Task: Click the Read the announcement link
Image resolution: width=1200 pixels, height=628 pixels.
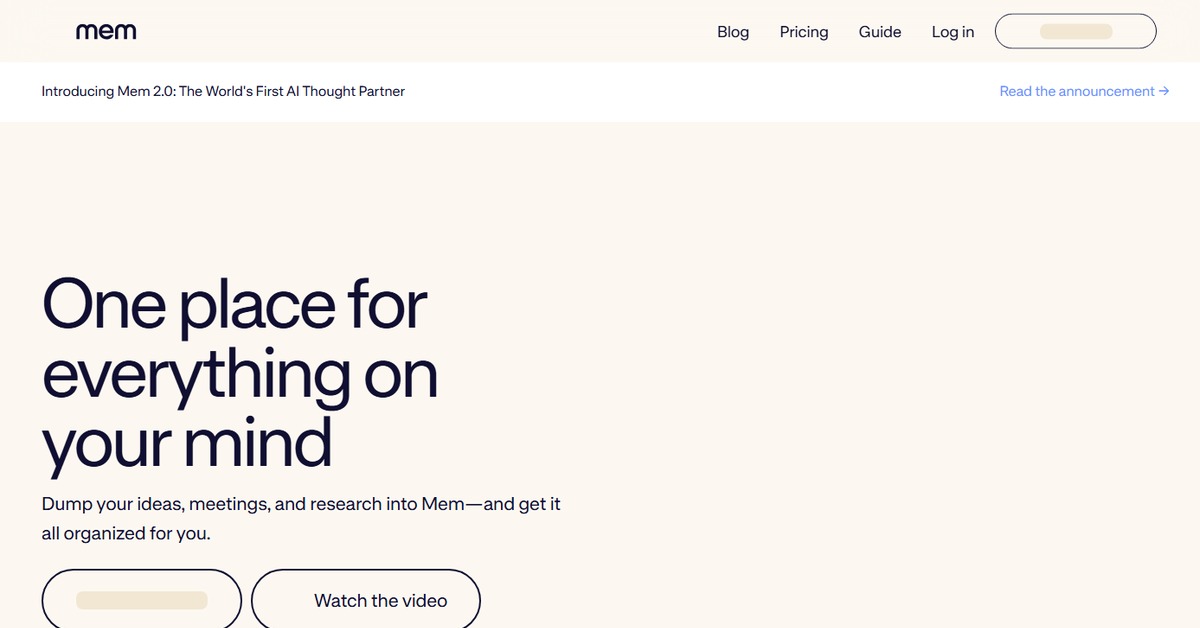Action: pyautogui.click(x=1076, y=91)
